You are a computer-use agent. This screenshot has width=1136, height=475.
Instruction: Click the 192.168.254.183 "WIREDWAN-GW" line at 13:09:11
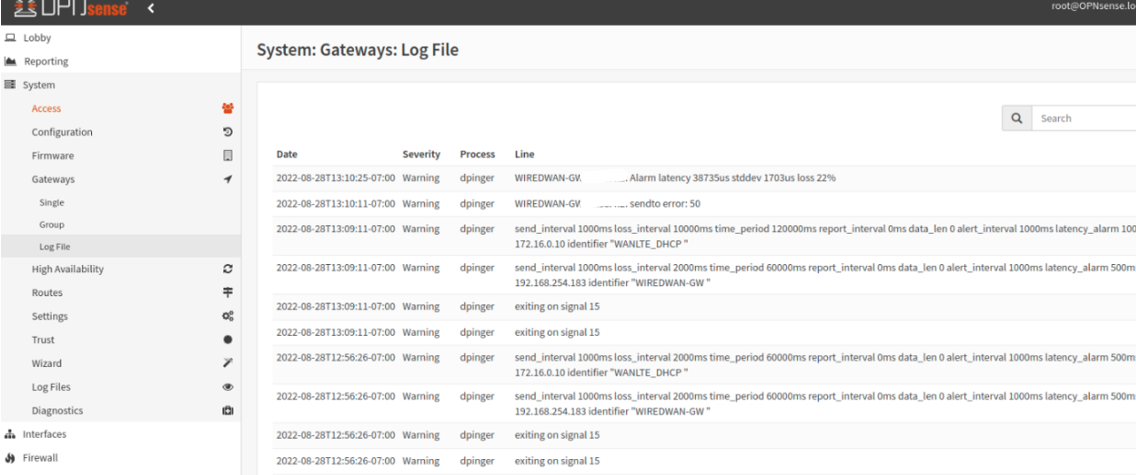(x=612, y=281)
